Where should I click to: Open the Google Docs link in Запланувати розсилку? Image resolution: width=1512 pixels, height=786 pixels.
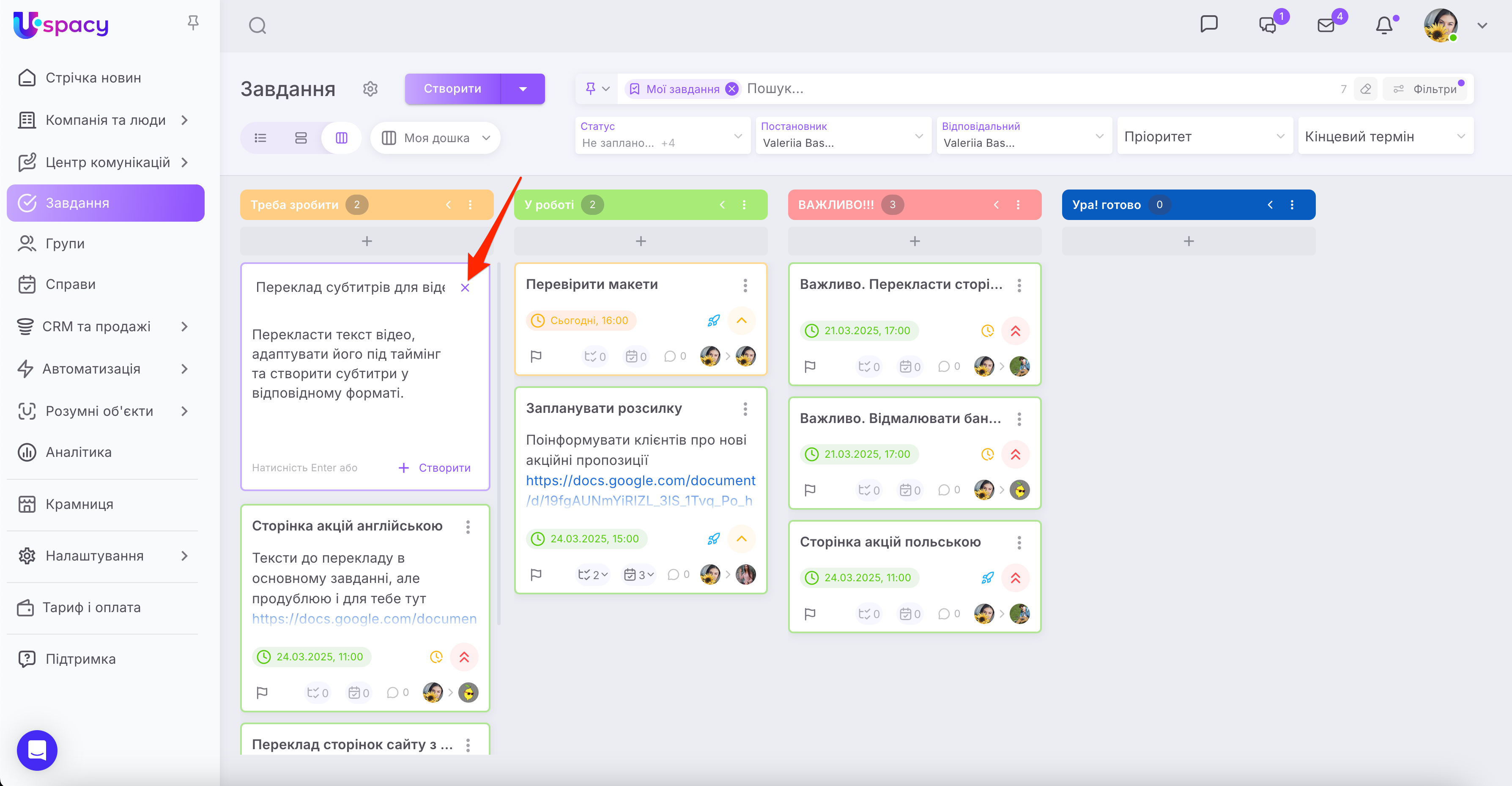click(x=640, y=481)
